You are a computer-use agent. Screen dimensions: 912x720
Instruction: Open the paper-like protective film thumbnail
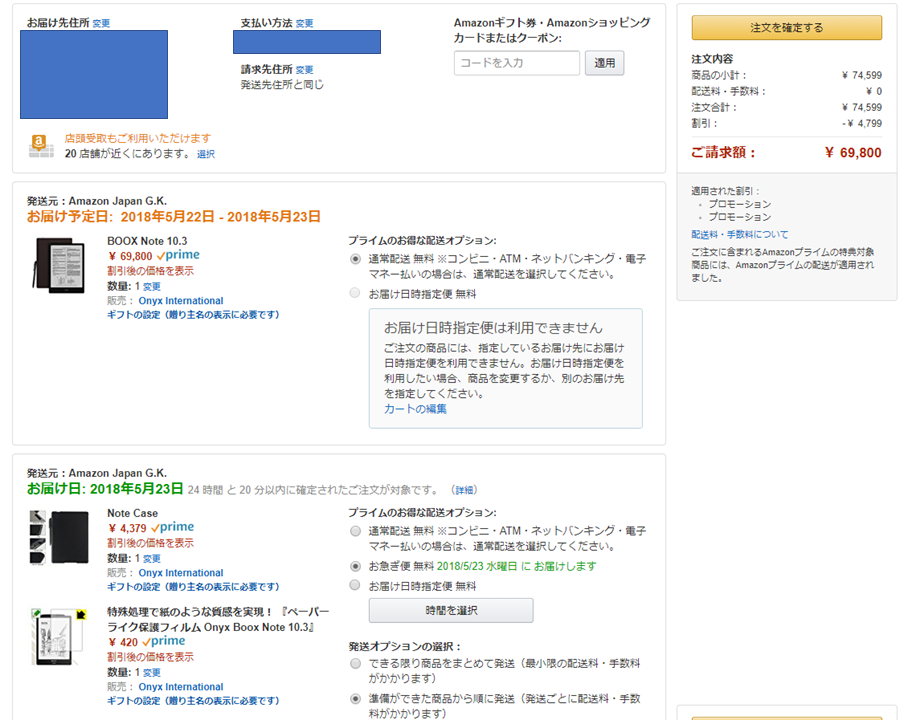pyautogui.click(x=59, y=636)
